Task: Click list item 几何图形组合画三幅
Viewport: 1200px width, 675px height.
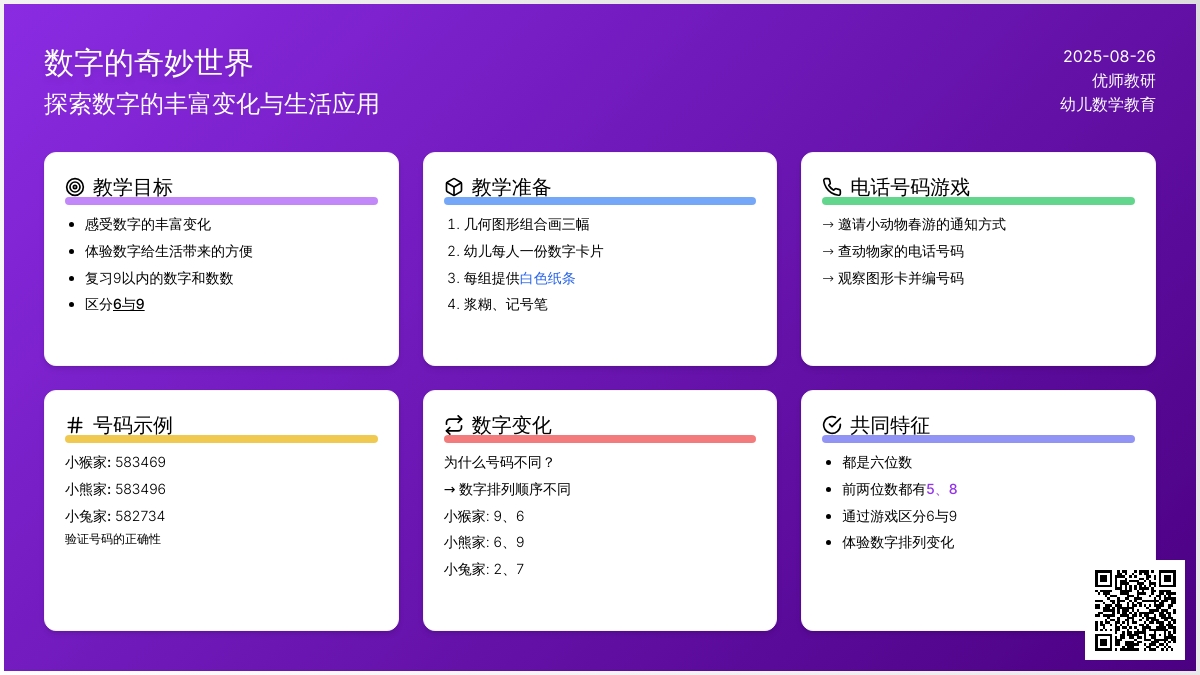Action: [527, 224]
